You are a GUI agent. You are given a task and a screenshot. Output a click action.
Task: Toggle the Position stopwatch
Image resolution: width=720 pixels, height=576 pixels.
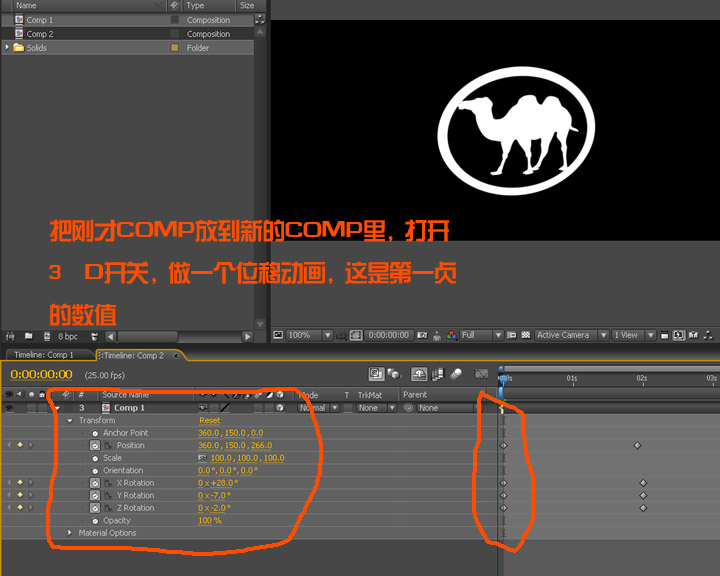(95, 445)
